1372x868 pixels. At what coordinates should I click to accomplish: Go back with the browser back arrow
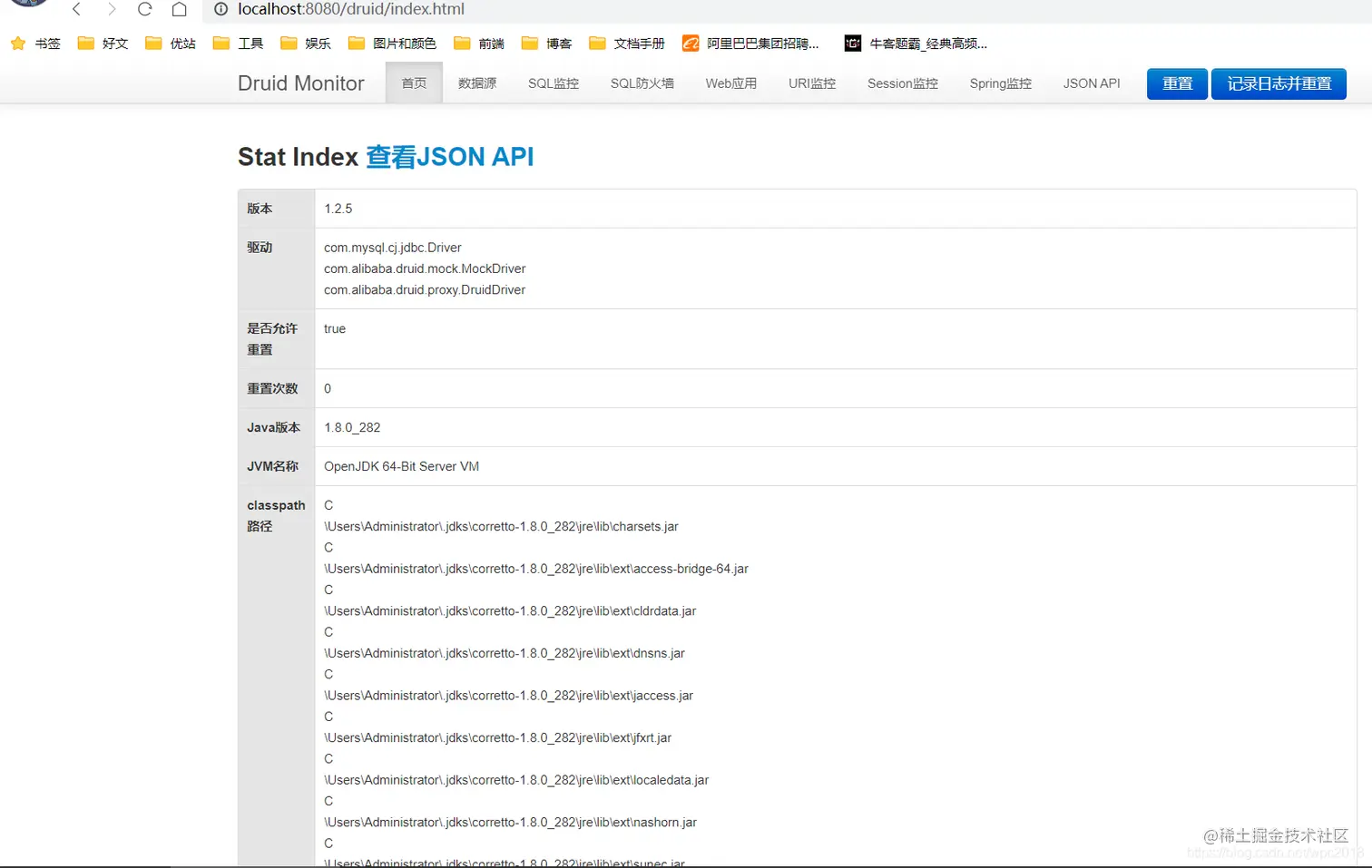[77, 9]
